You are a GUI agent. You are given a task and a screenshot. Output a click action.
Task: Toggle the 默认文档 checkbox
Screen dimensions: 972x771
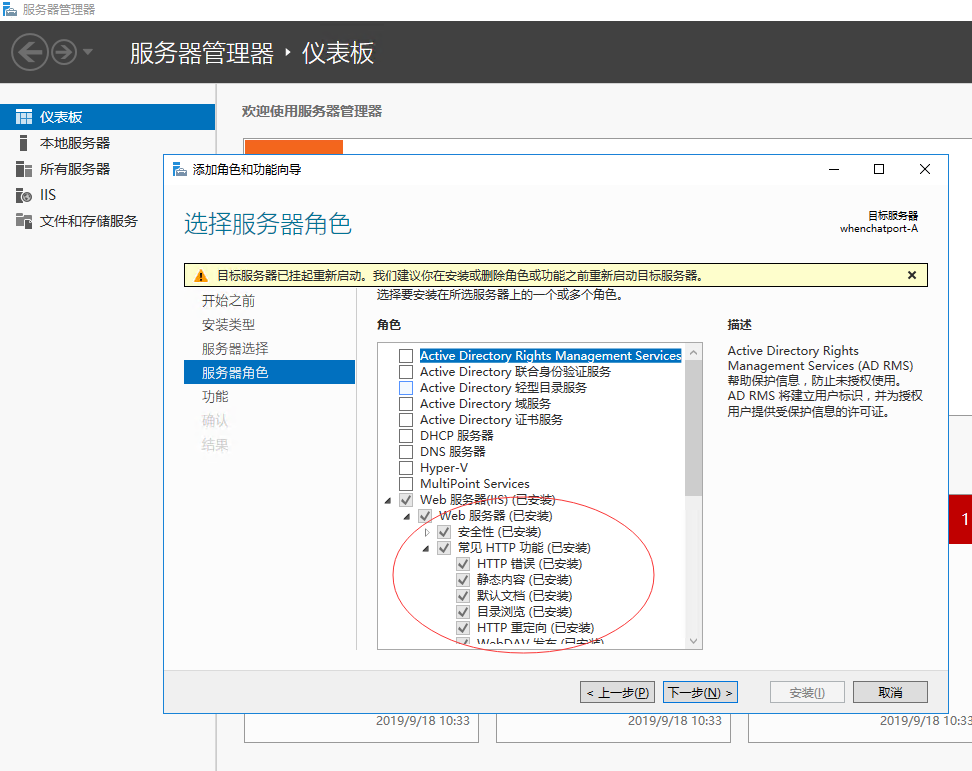click(463, 596)
